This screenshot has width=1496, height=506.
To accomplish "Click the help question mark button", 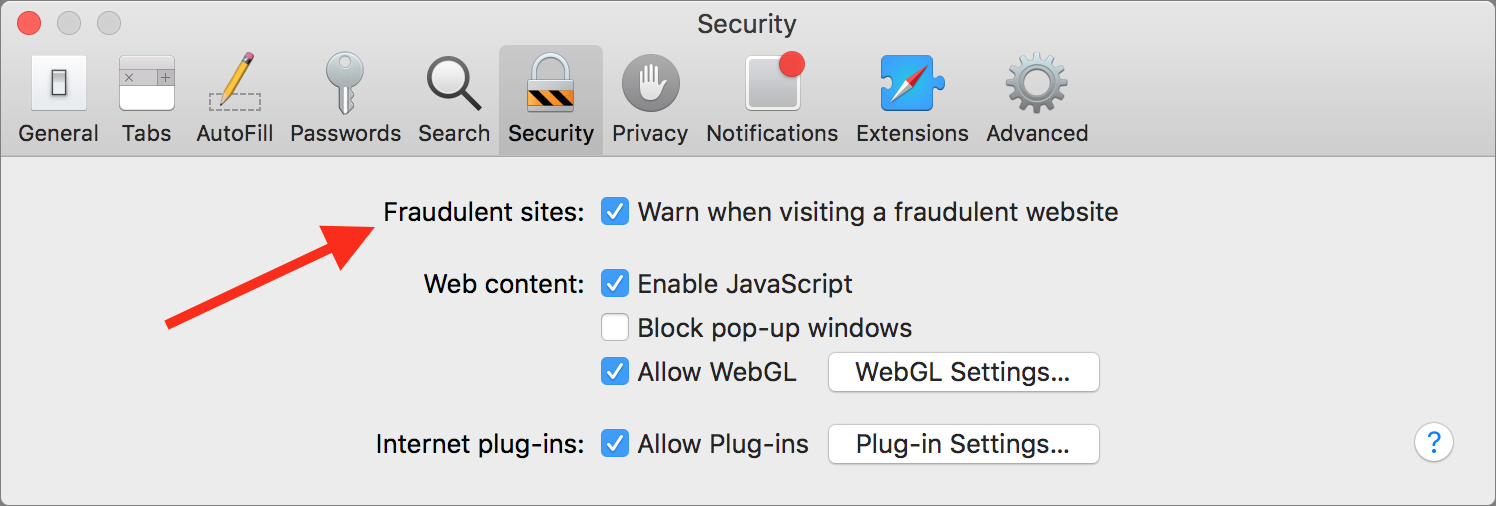I will click(x=1433, y=441).
